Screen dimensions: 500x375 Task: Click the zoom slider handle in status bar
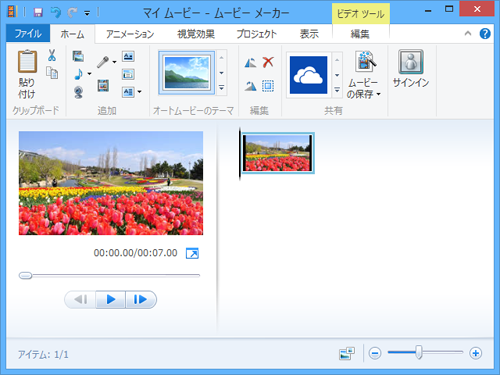point(419,352)
